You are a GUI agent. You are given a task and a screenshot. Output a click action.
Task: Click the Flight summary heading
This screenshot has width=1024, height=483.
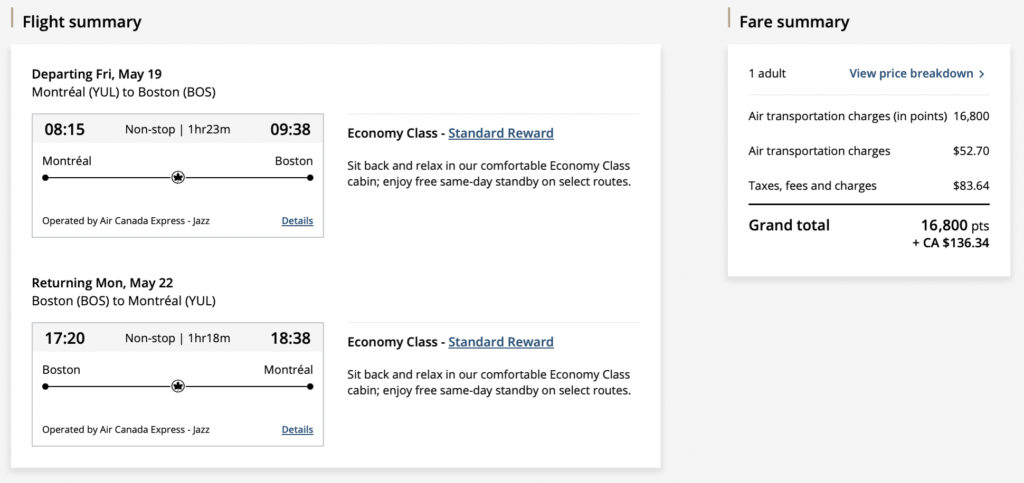(82, 22)
